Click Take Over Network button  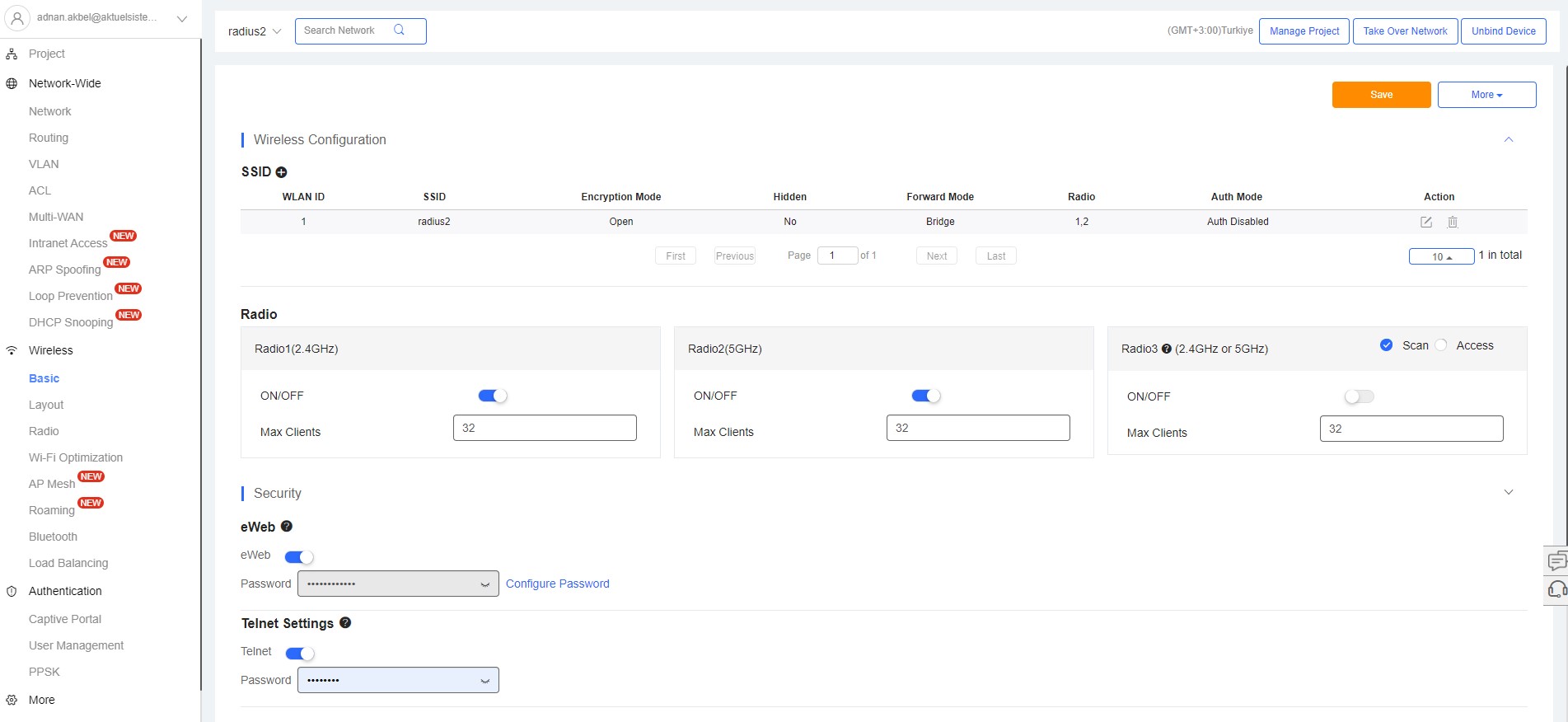[1405, 31]
